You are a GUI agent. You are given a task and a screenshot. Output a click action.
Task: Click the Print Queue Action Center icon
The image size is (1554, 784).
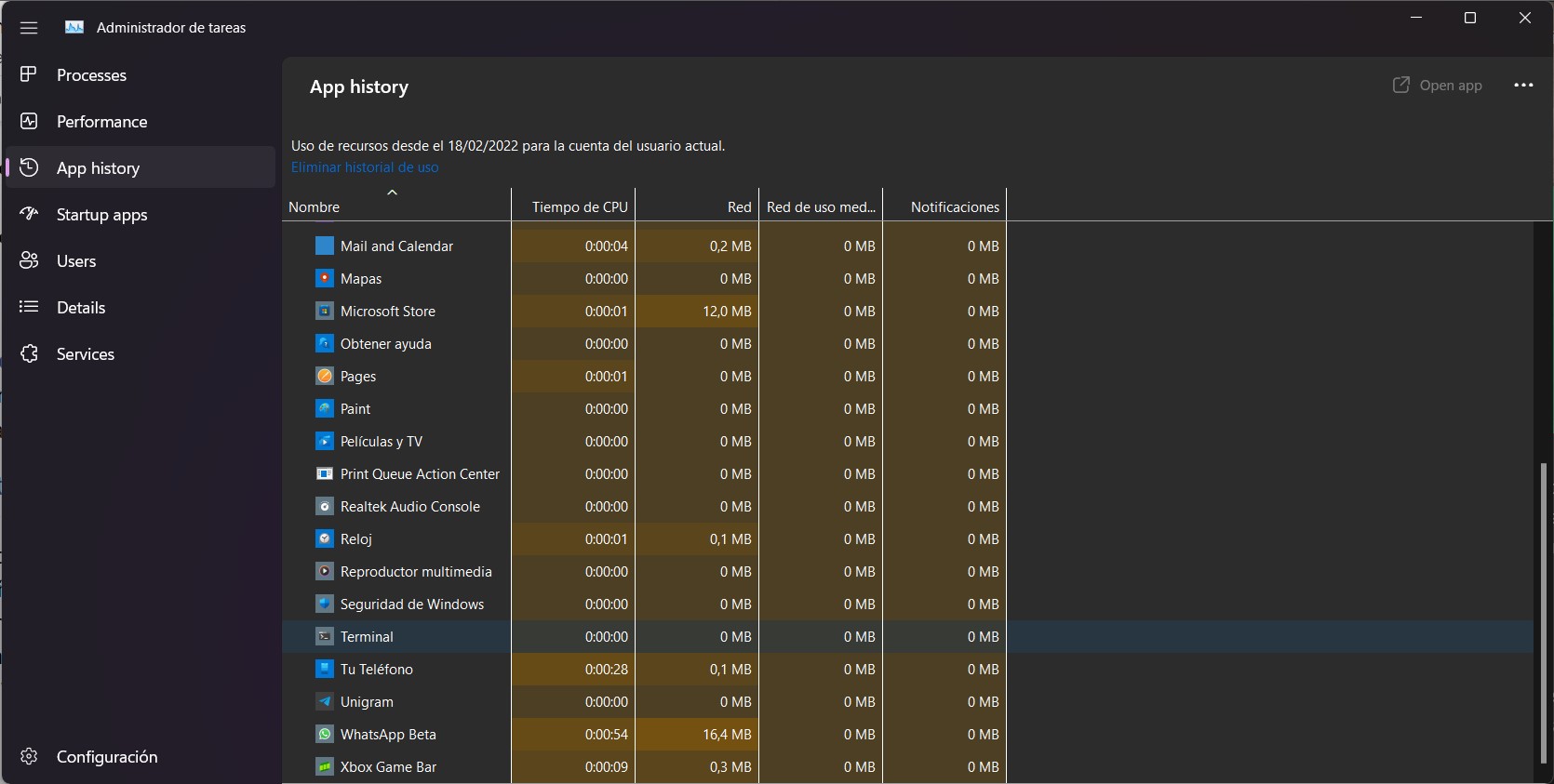click(x=325, y=473)
